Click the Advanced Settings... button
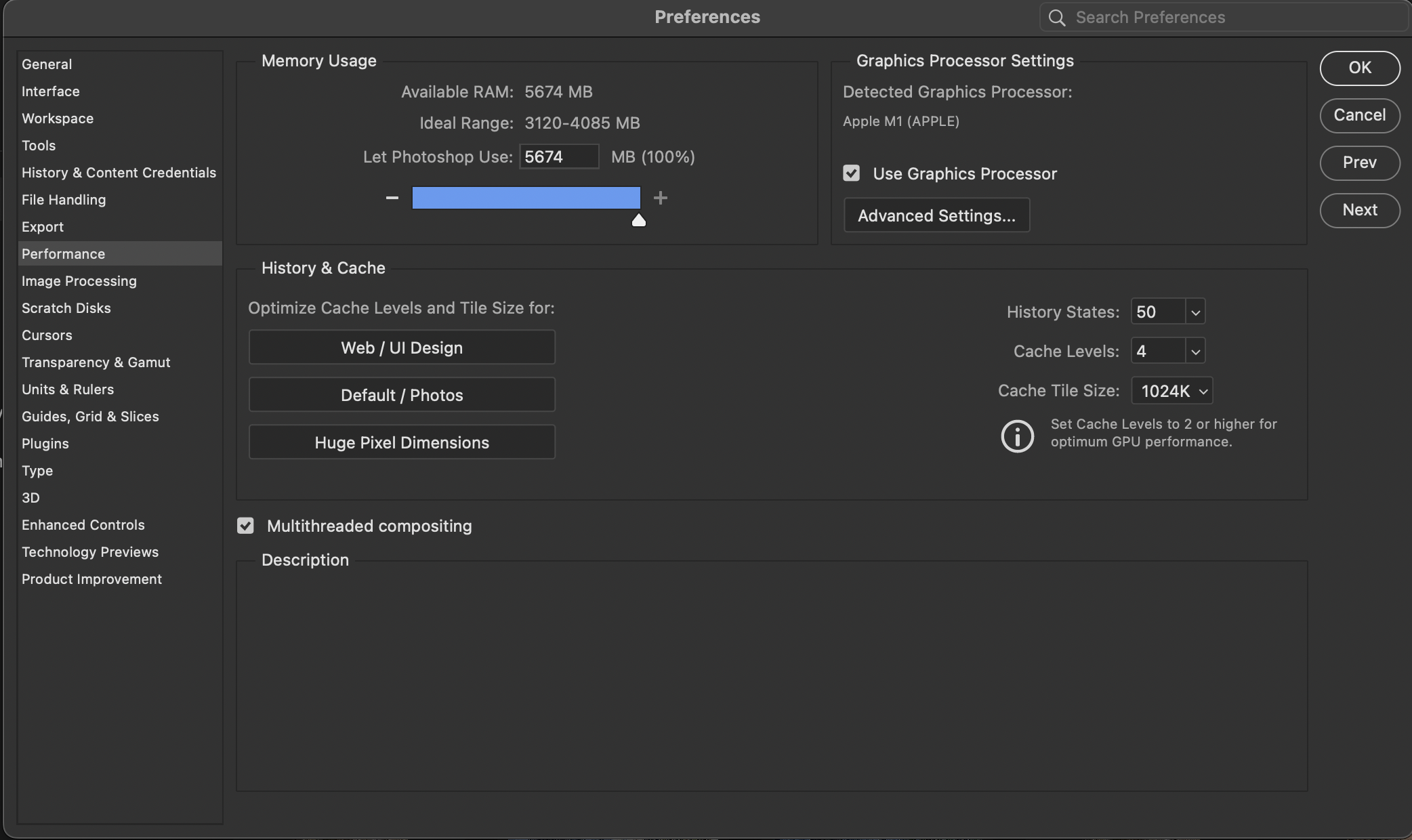Image resolution: width=1412 pixels, height=840 pixels. tap(936, 215)
